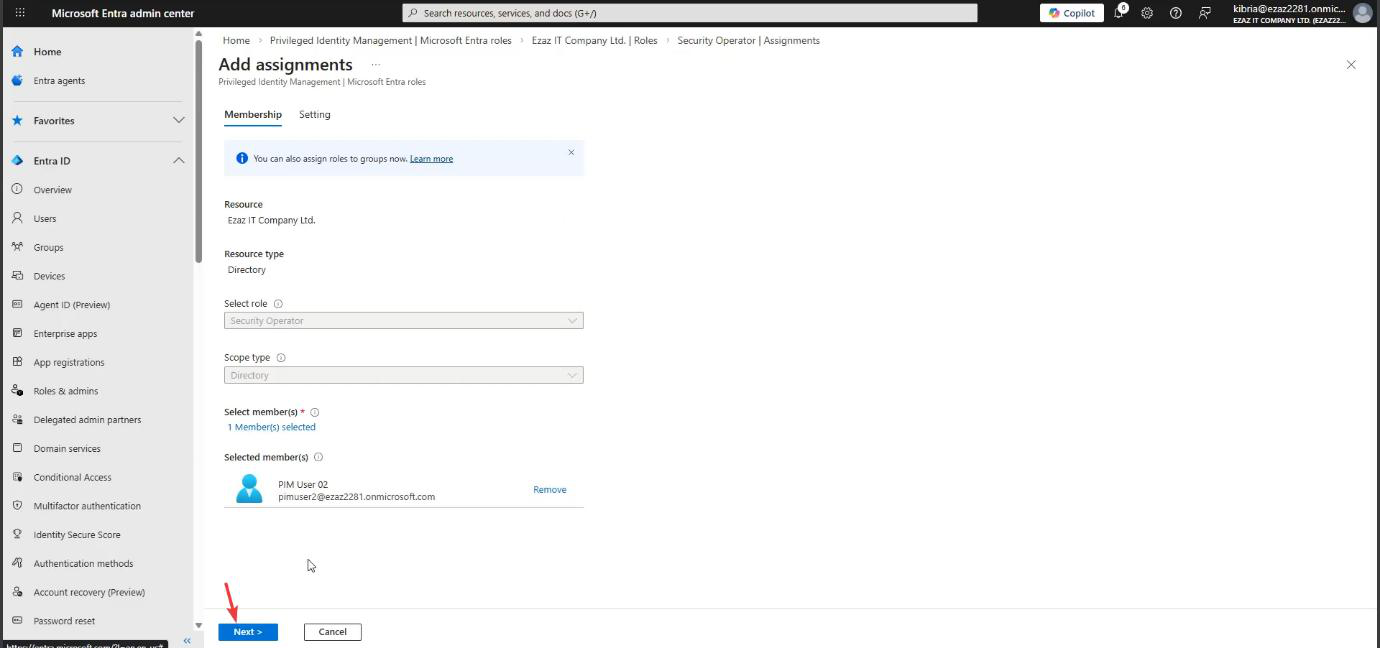Open the more options ellipsis by title
The width and height of the screenshot is (1380, 648).
tap(376, 65)
